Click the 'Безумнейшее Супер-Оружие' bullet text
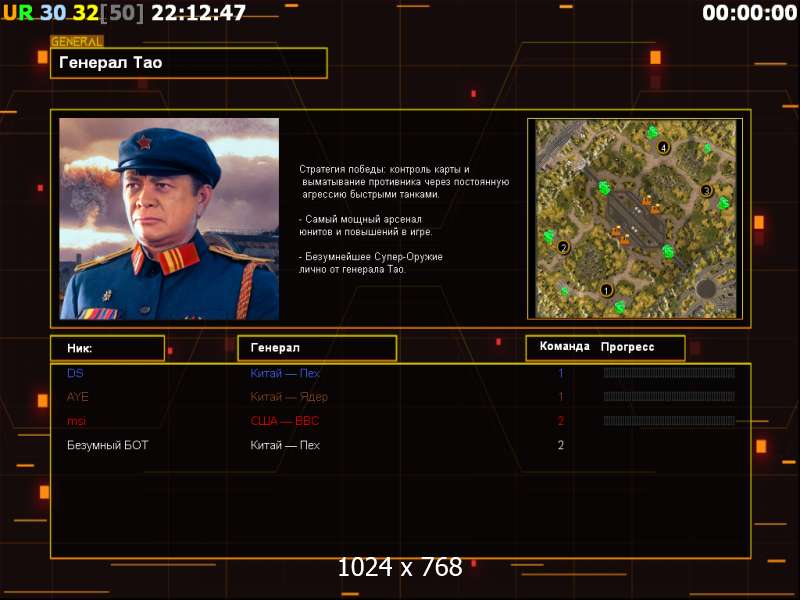The width and height of the screenshot is (800, 600). (370, 263)
